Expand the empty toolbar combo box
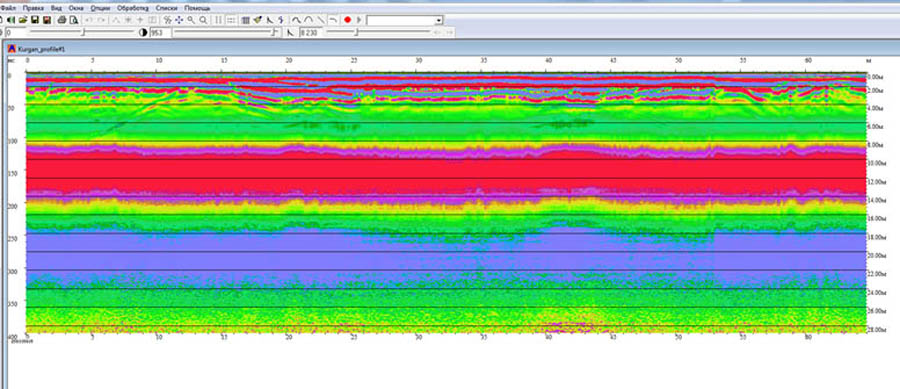The image size is (900, 389). coord(439,21)
